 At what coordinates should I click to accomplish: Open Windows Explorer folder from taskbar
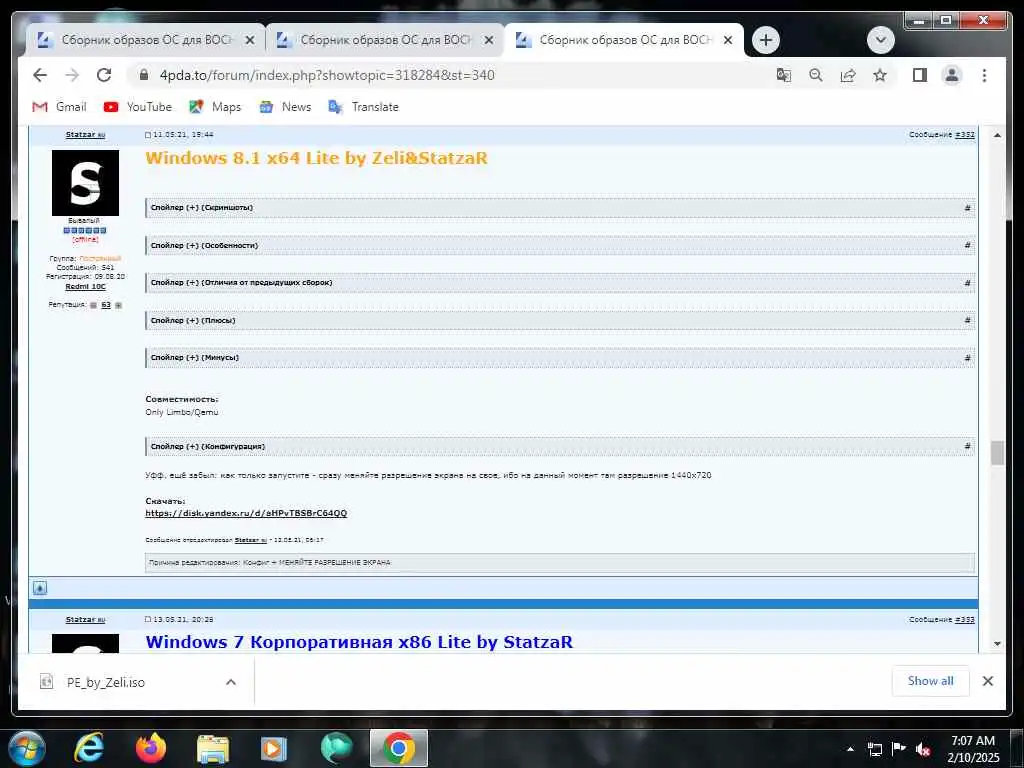coord(213,748)
